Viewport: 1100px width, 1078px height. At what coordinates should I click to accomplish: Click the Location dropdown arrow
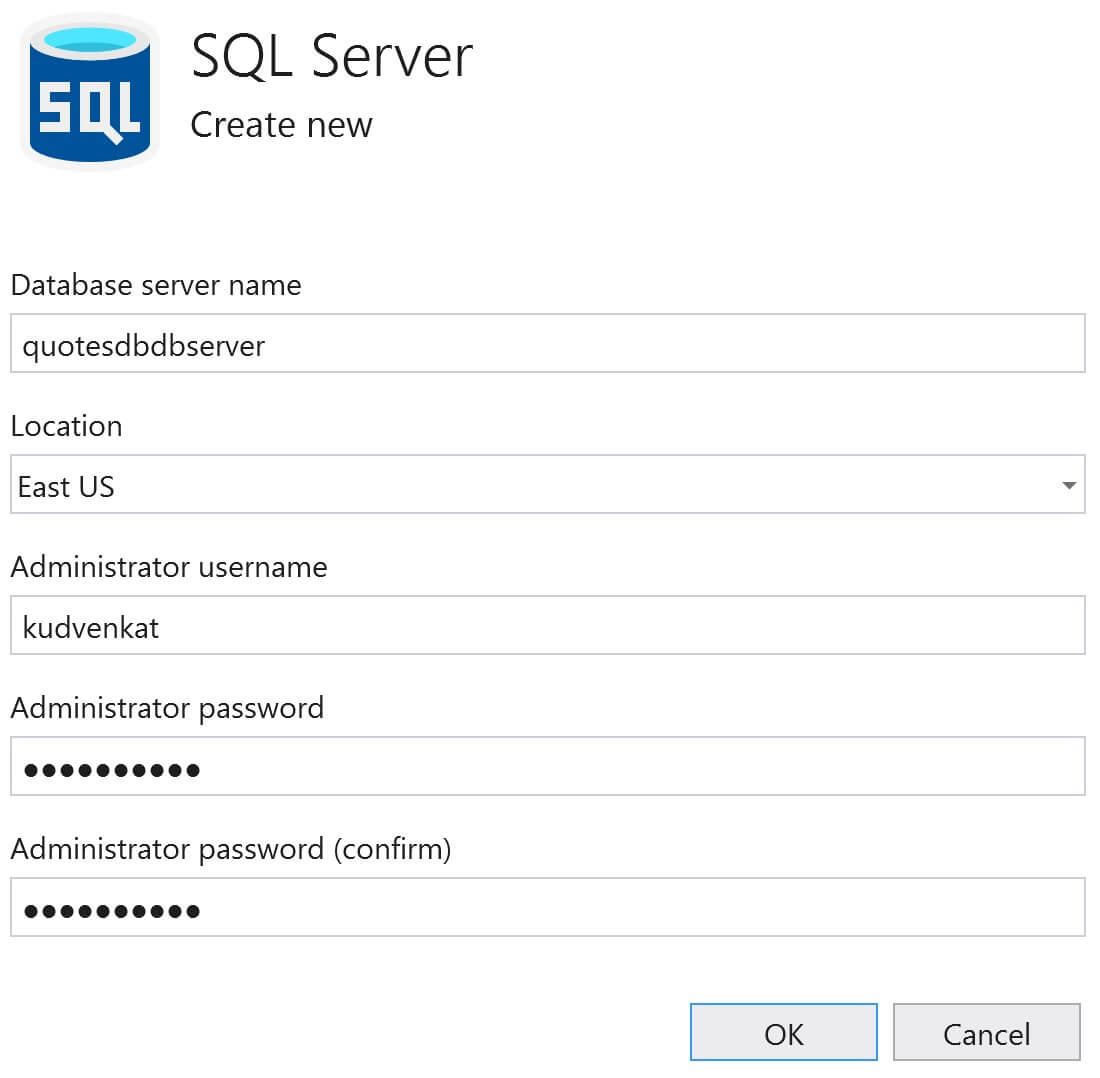[x=1068, y=485]
